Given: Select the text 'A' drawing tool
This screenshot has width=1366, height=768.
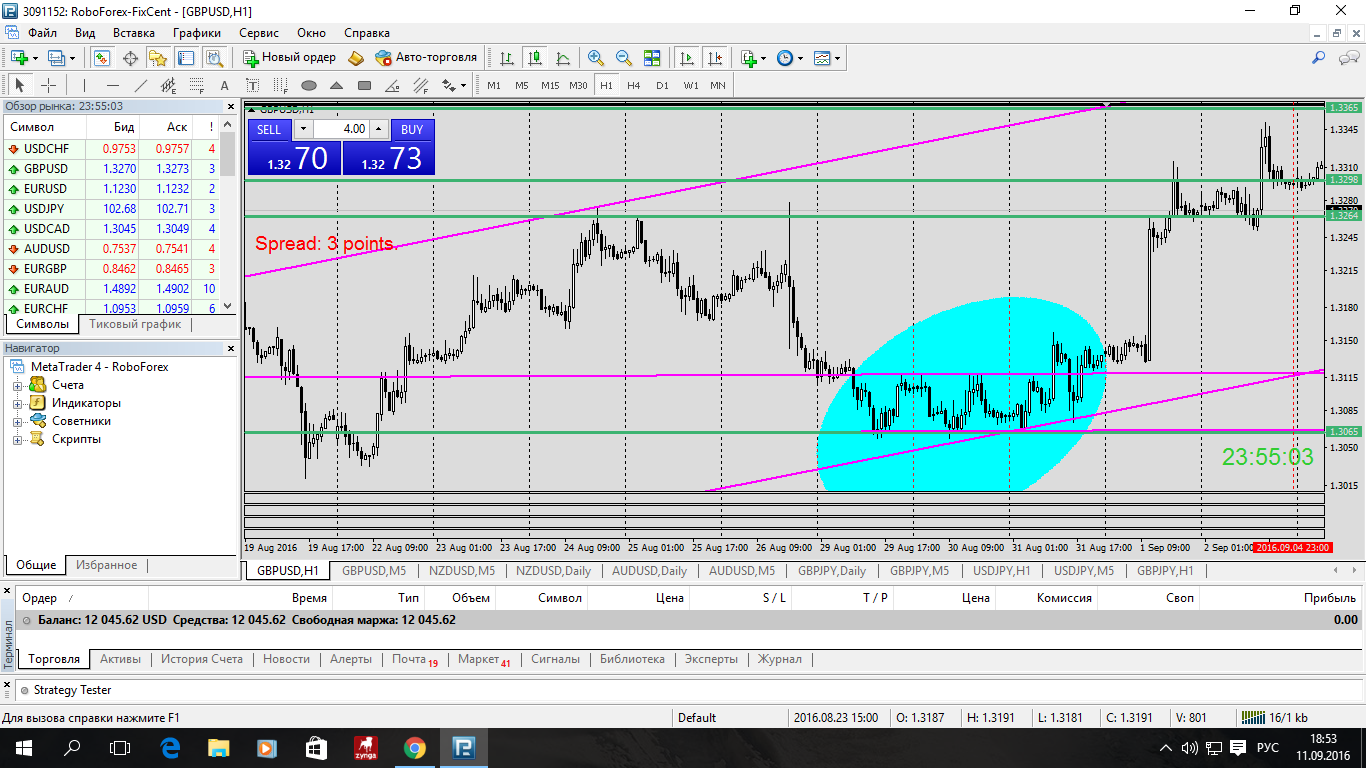Looking at the screenshot, I should coord(224,85).
